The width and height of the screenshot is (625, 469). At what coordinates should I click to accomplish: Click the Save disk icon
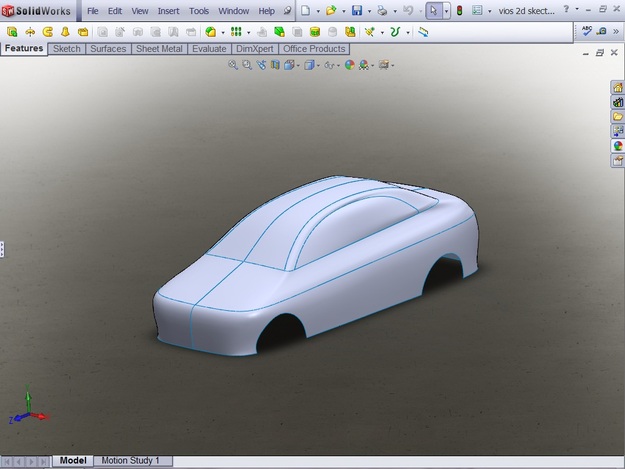[357, 11]
